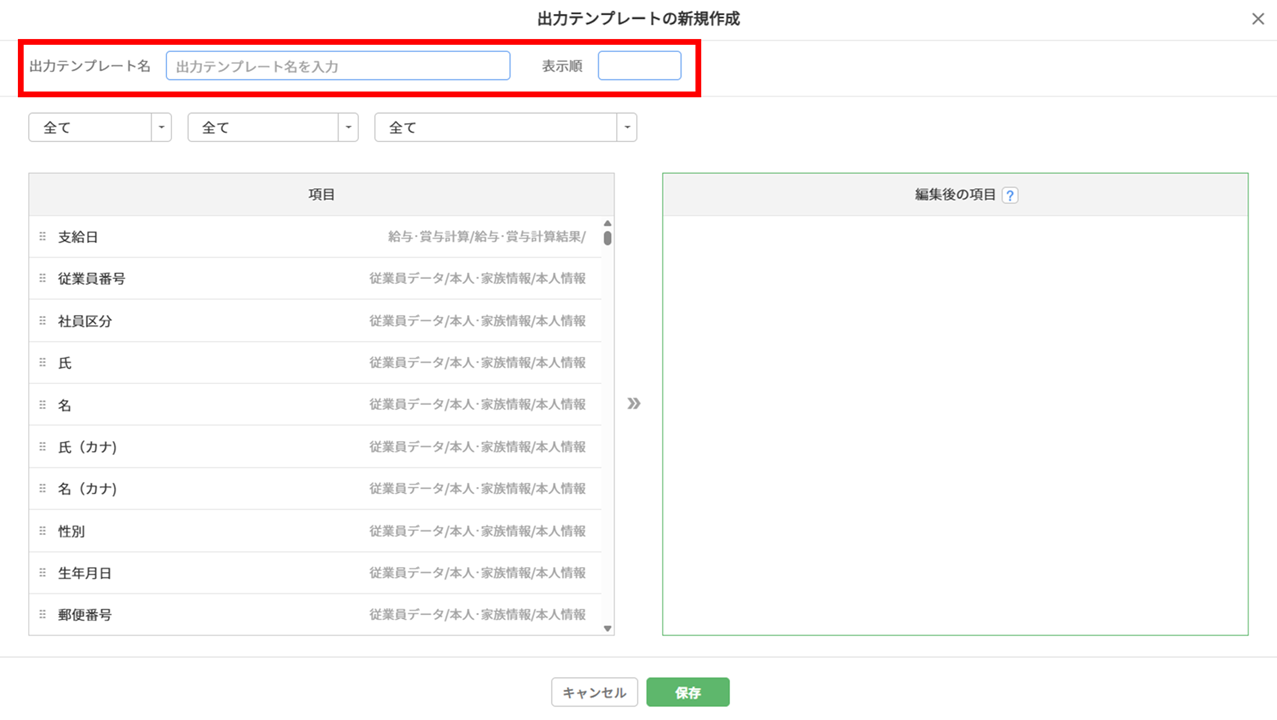
Task: Click drag handle beside 性別
Action: [x=43, y=531]
